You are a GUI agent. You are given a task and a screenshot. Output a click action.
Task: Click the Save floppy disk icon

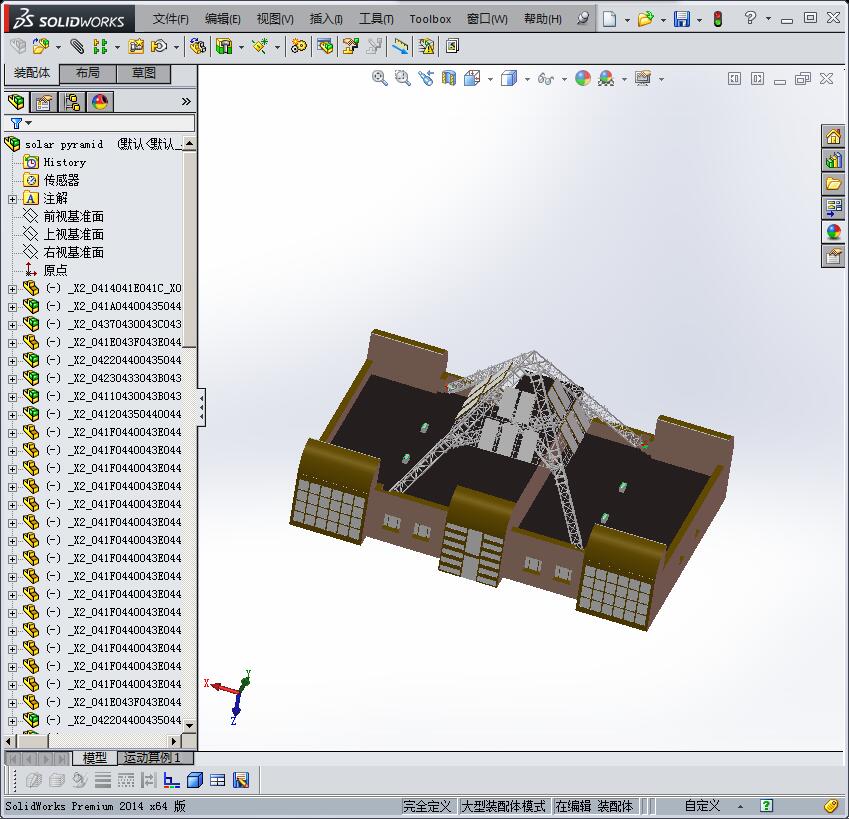pos(682,19)
